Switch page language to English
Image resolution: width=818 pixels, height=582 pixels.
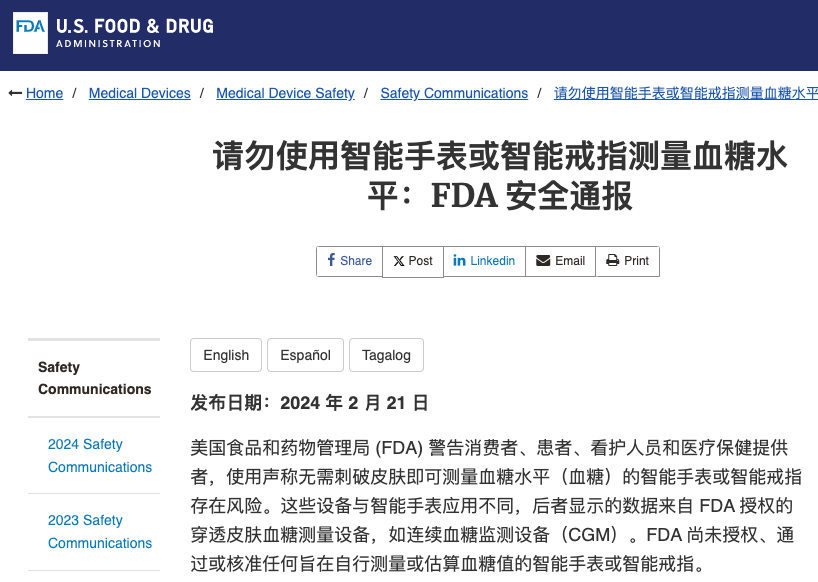226,355
